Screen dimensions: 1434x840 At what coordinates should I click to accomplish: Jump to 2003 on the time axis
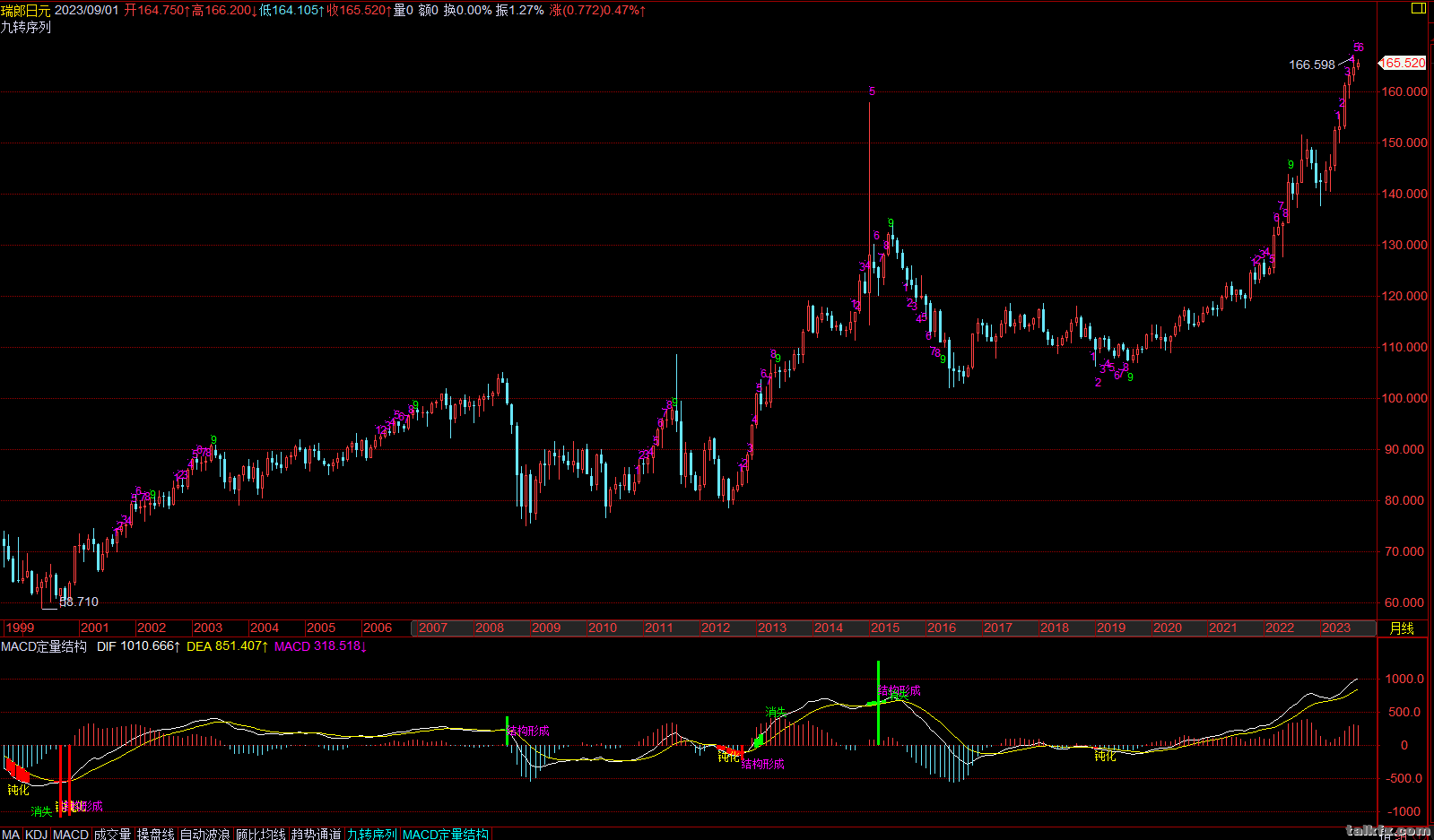208,628
